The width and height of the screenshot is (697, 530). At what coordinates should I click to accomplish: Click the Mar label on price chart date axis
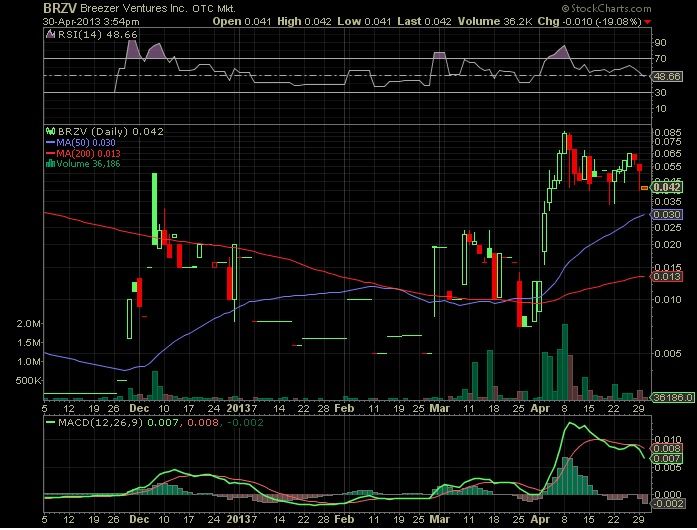click(440, 408)
